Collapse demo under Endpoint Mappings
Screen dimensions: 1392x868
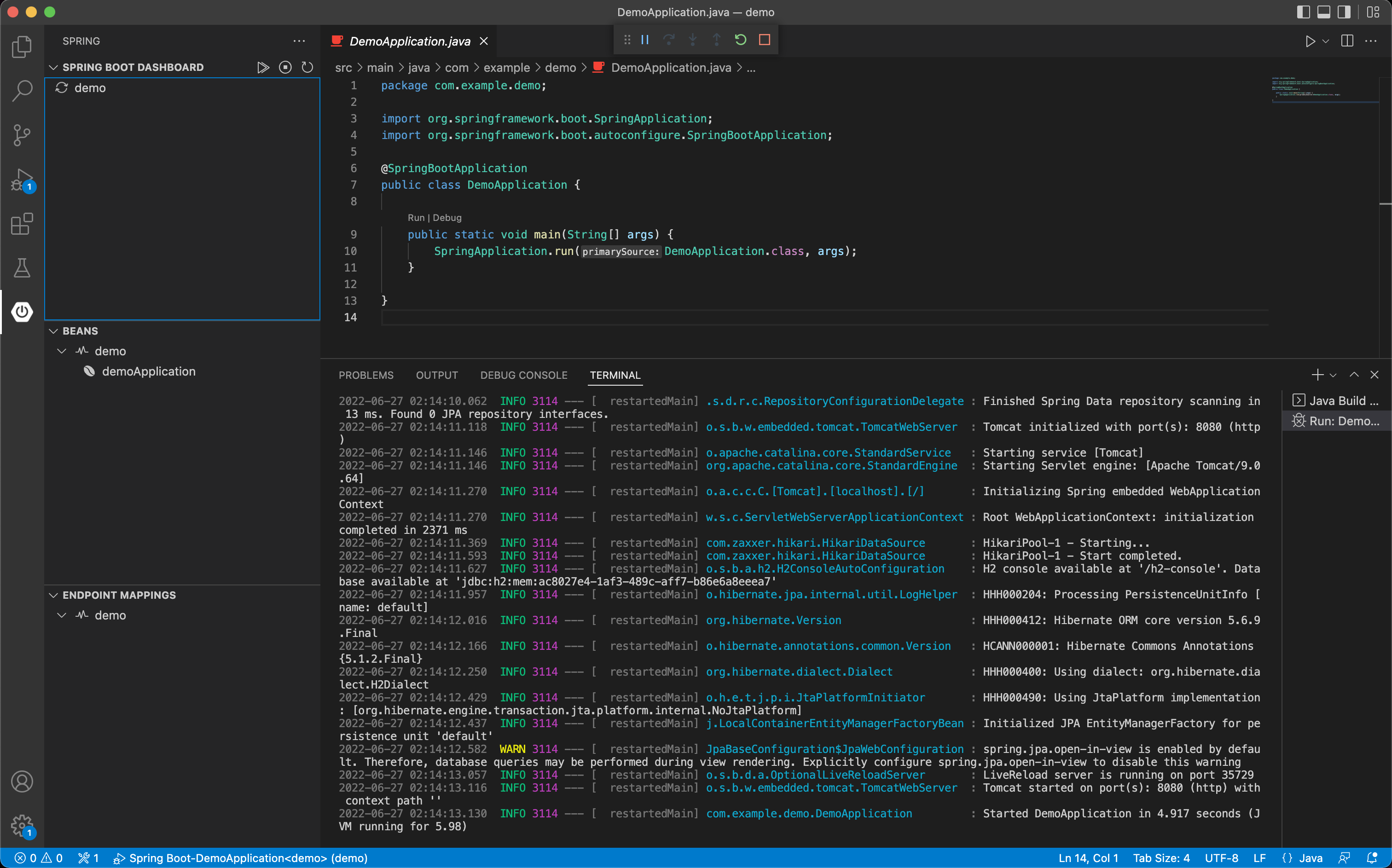pos(62,615)
